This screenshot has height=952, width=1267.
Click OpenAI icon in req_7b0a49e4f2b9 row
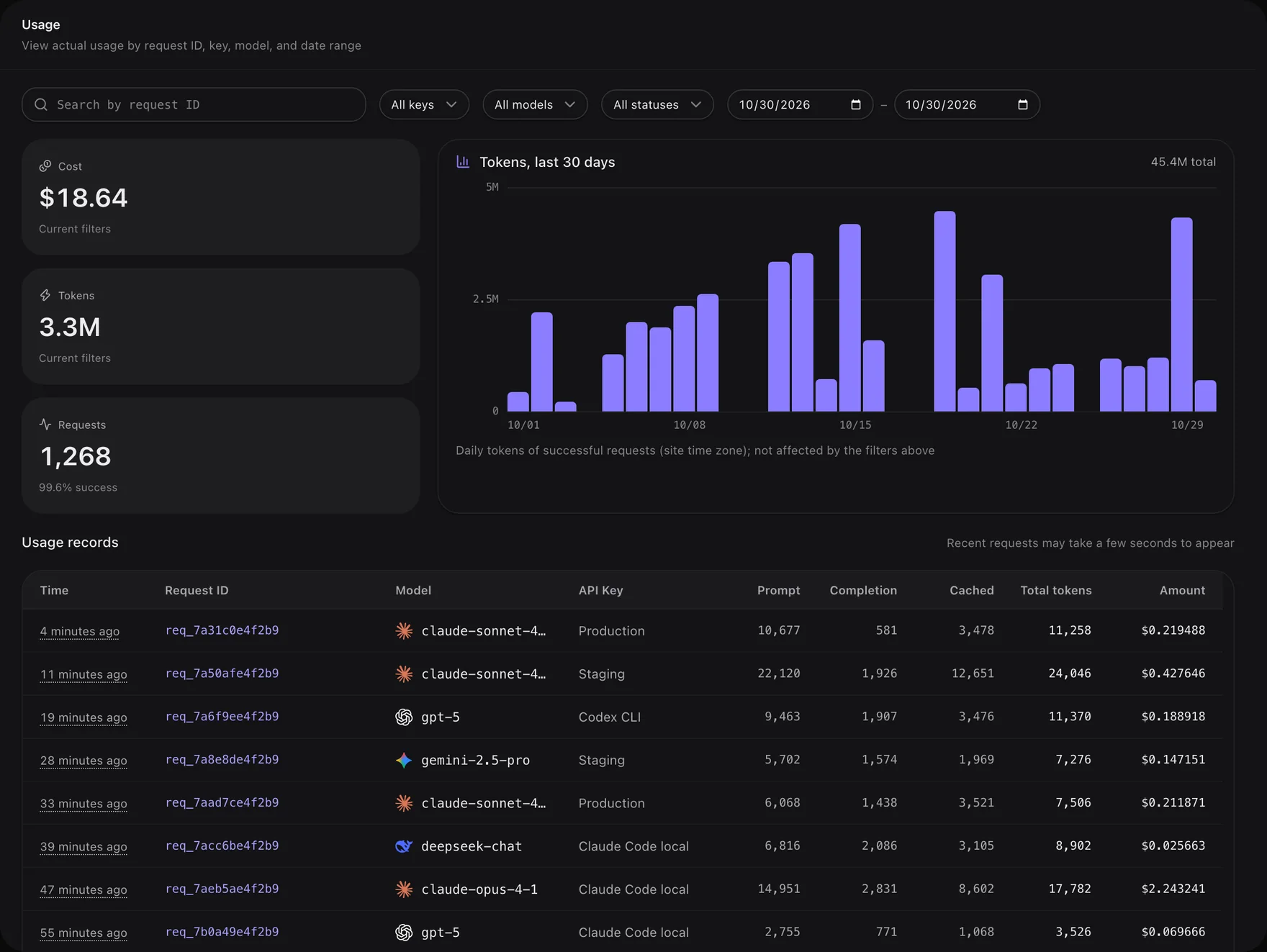tap(404, 933)
